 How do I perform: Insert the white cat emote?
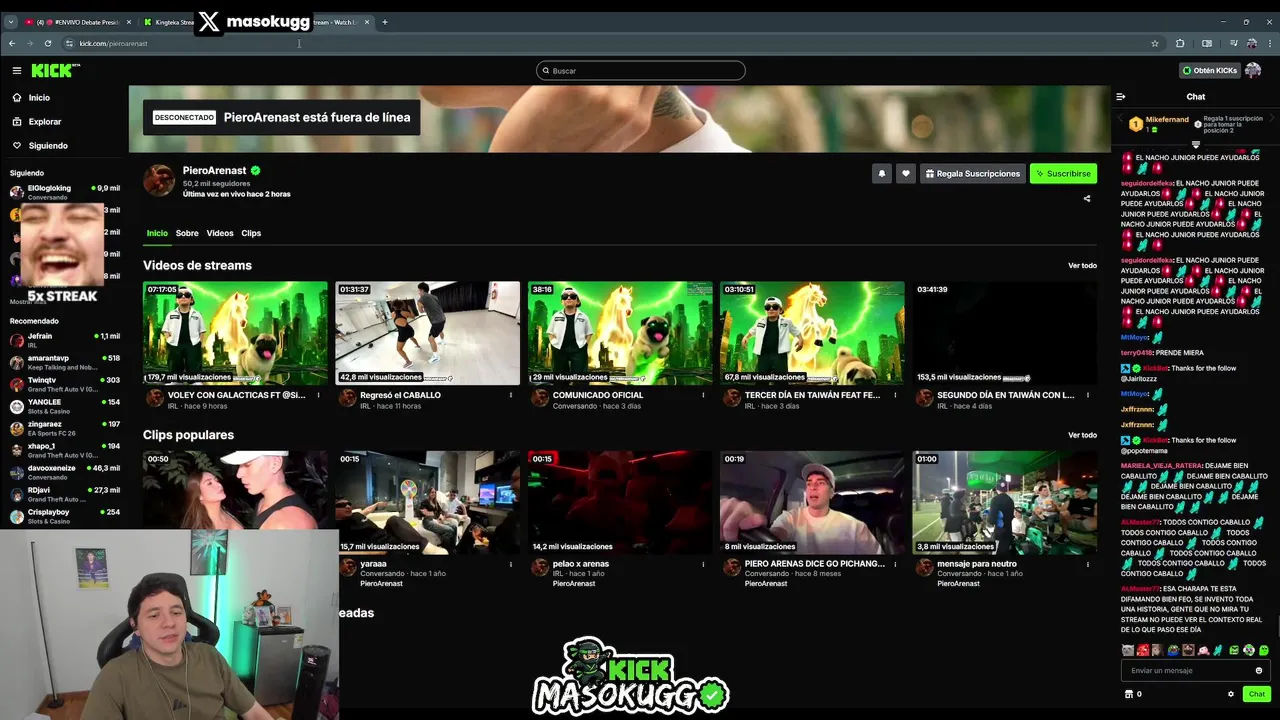point(1127,650)
